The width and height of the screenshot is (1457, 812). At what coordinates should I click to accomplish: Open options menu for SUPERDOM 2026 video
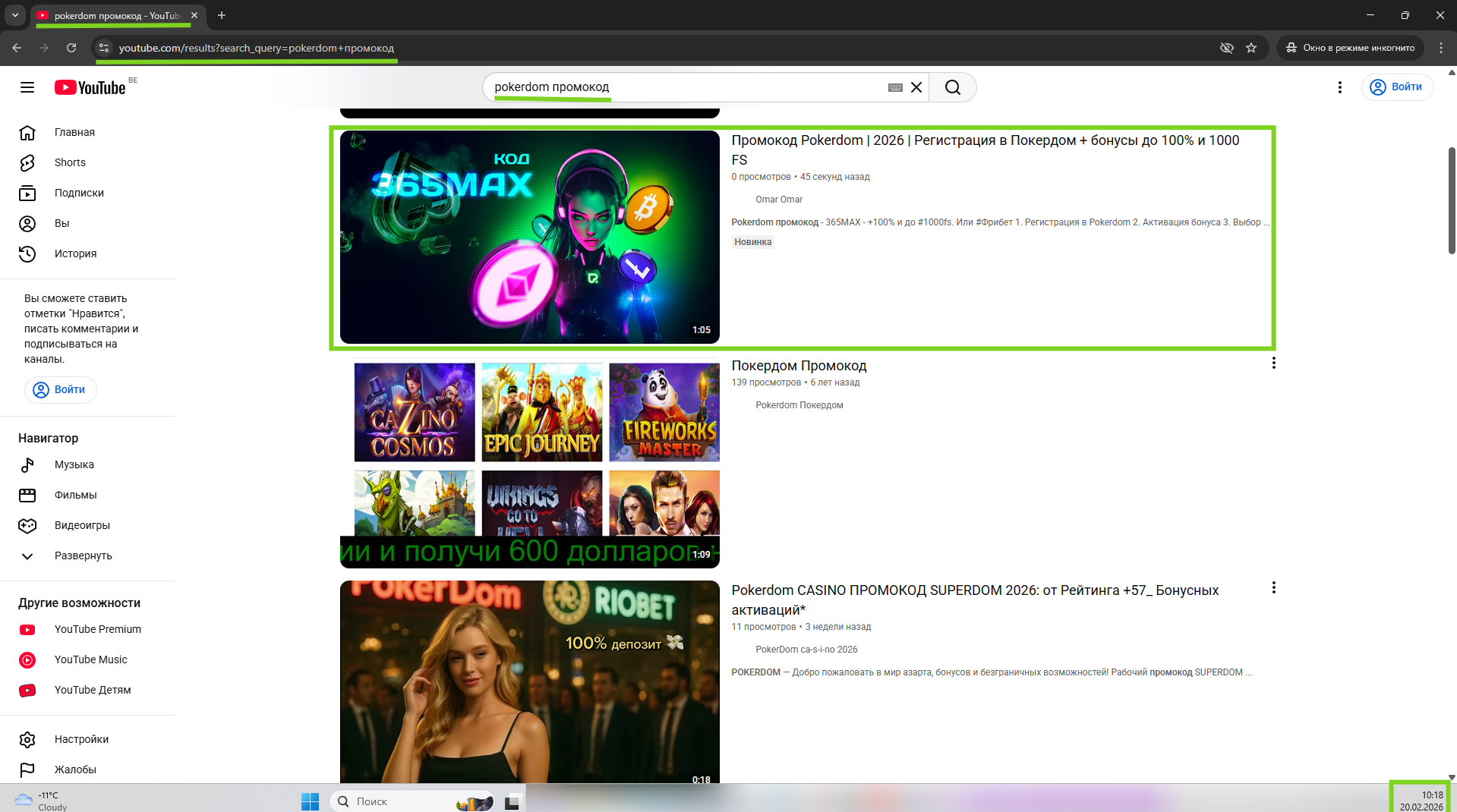[x=1273, y=588]
